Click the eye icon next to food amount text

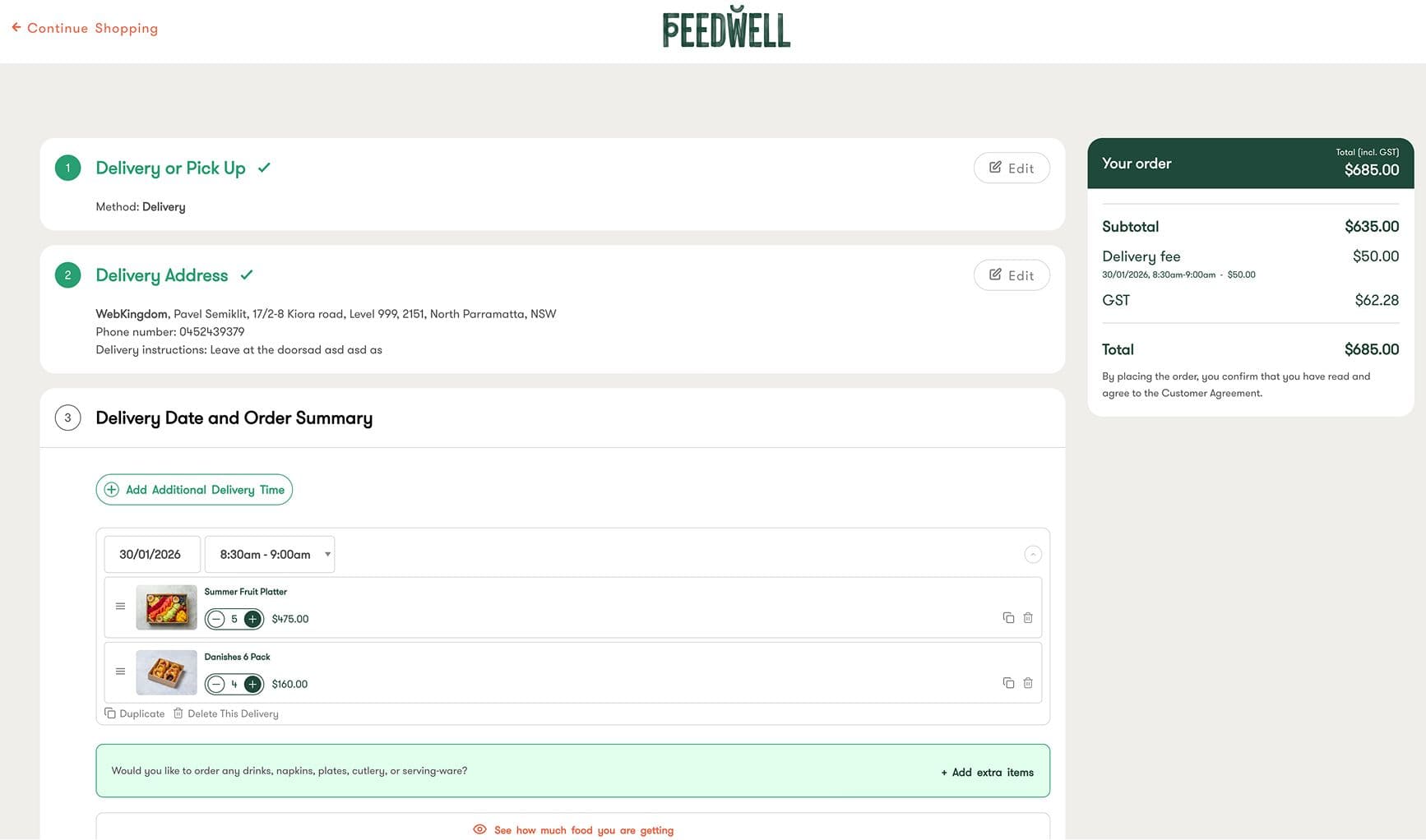click(479, 830)
